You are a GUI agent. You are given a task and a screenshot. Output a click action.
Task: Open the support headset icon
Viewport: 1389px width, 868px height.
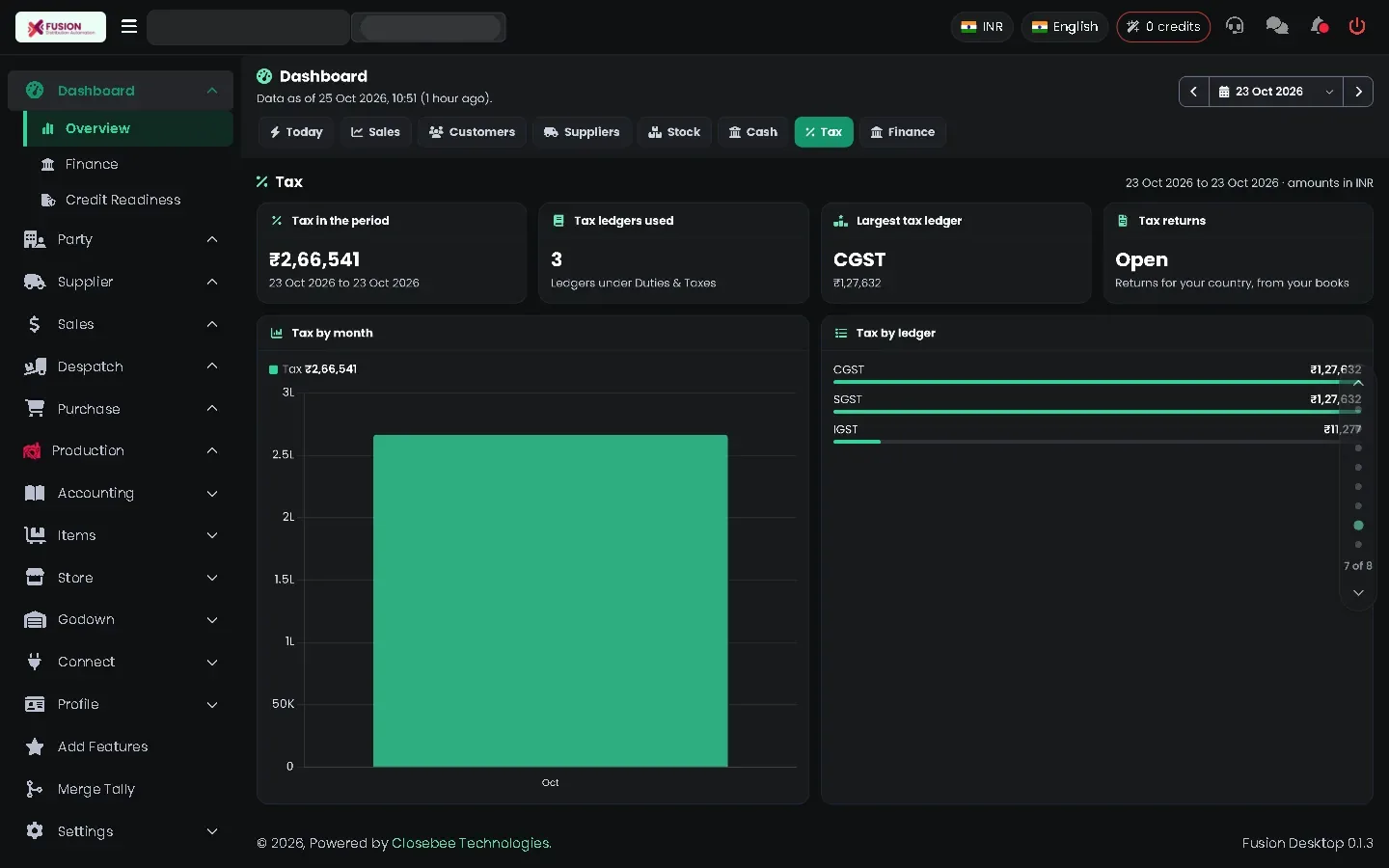(1235, 26)
